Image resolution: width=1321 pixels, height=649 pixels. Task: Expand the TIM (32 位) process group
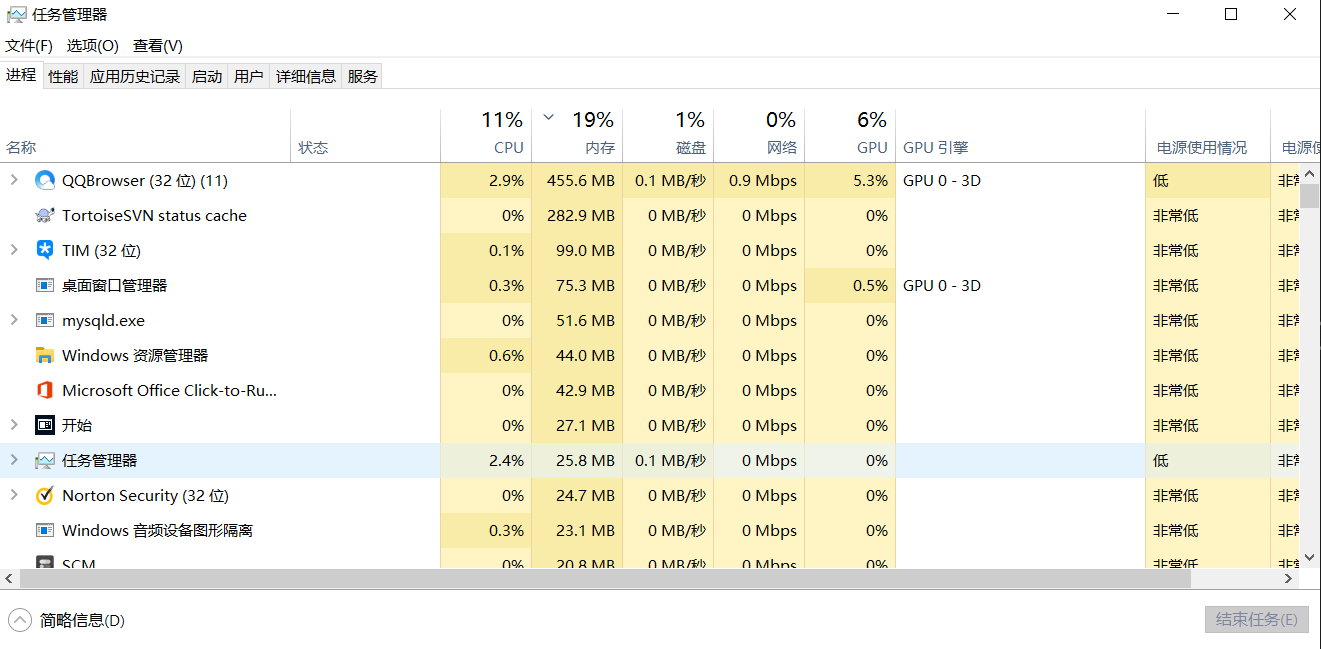coord(14,250)
